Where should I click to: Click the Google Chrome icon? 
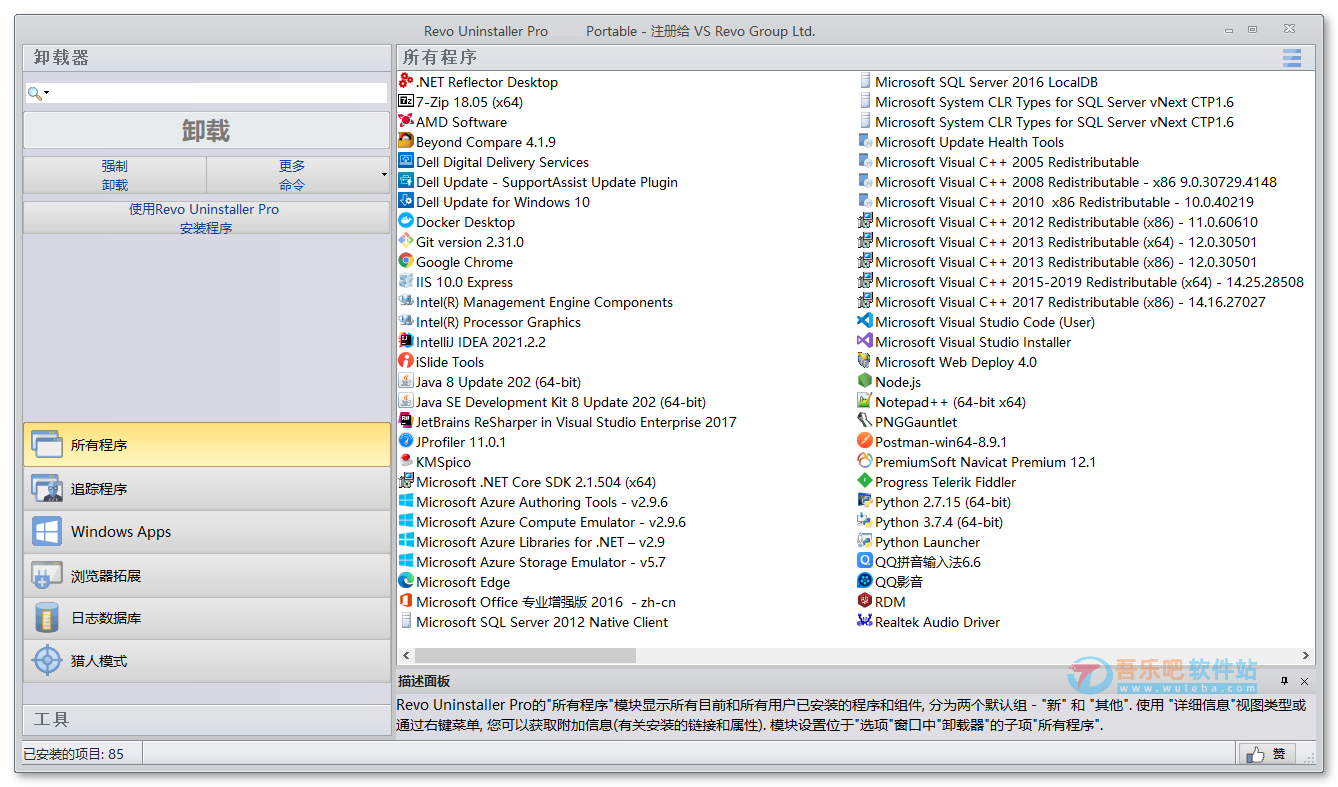point(406,262)
